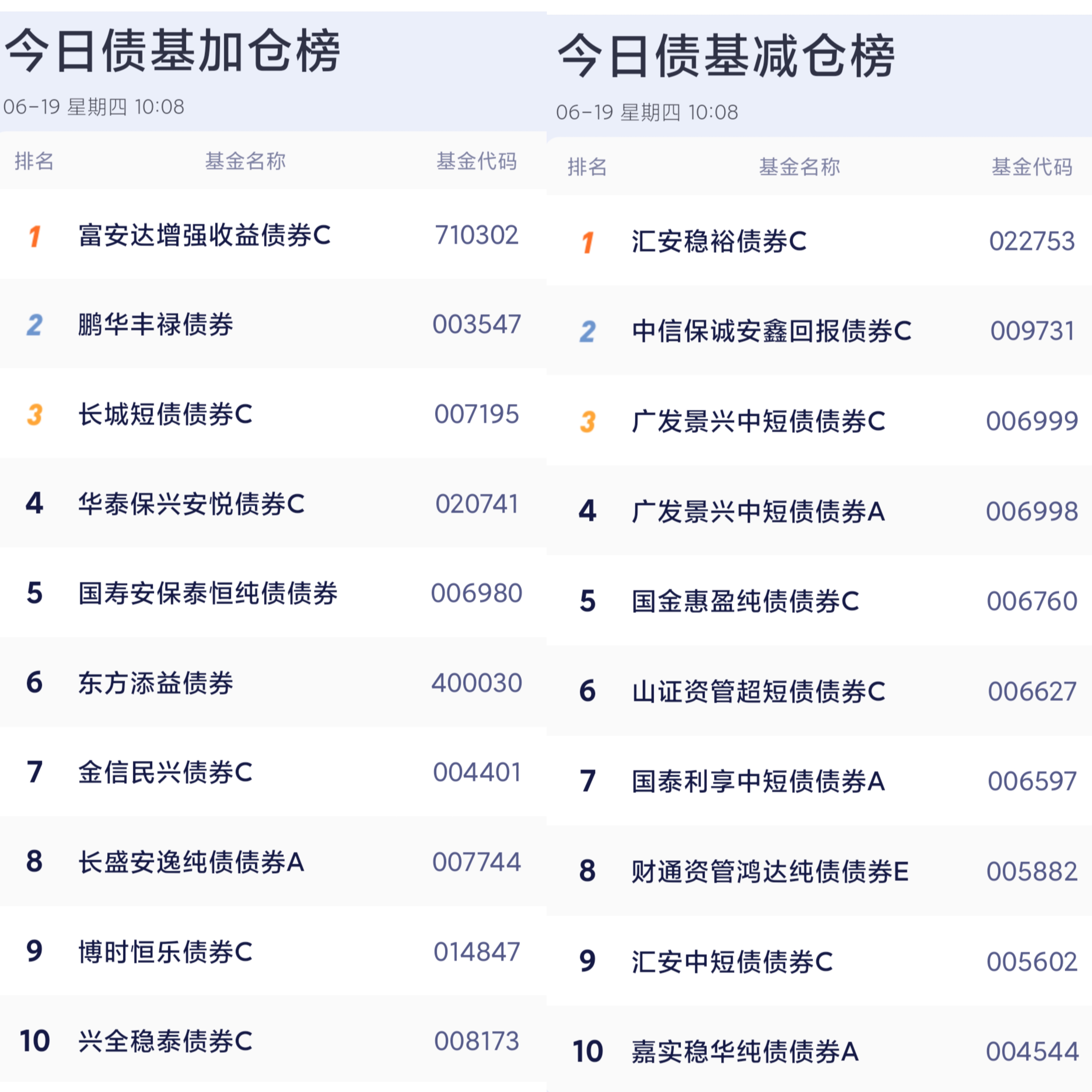Click the blue rank 2 badge for 鹏华丰禄债券

pyautogui.click(x=34, y=325)
